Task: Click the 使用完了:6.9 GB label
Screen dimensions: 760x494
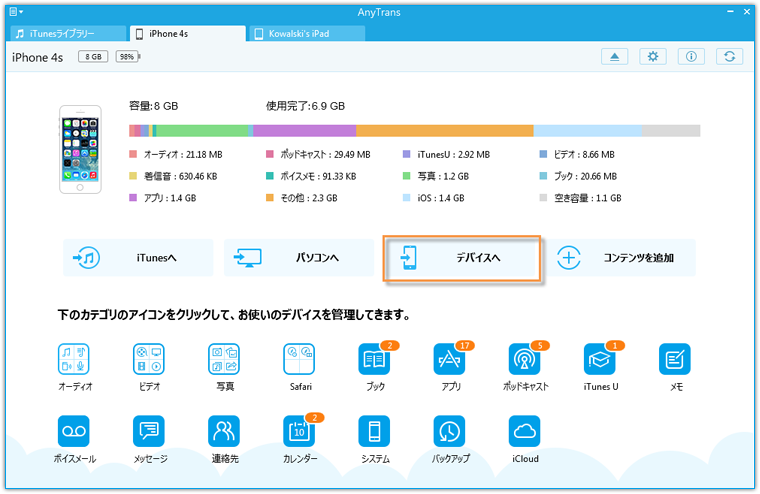Action: pos(305,106)
